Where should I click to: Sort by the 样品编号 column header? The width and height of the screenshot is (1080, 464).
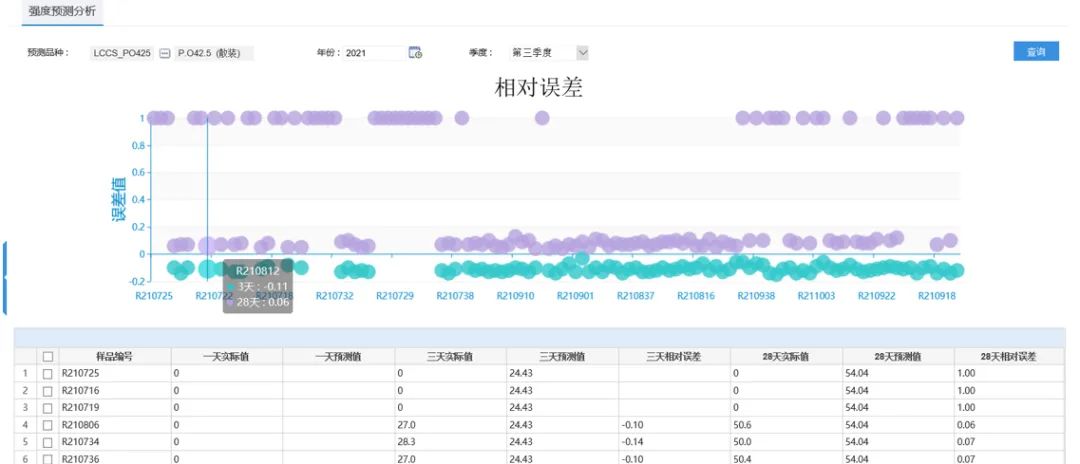(x=114, y=356)
